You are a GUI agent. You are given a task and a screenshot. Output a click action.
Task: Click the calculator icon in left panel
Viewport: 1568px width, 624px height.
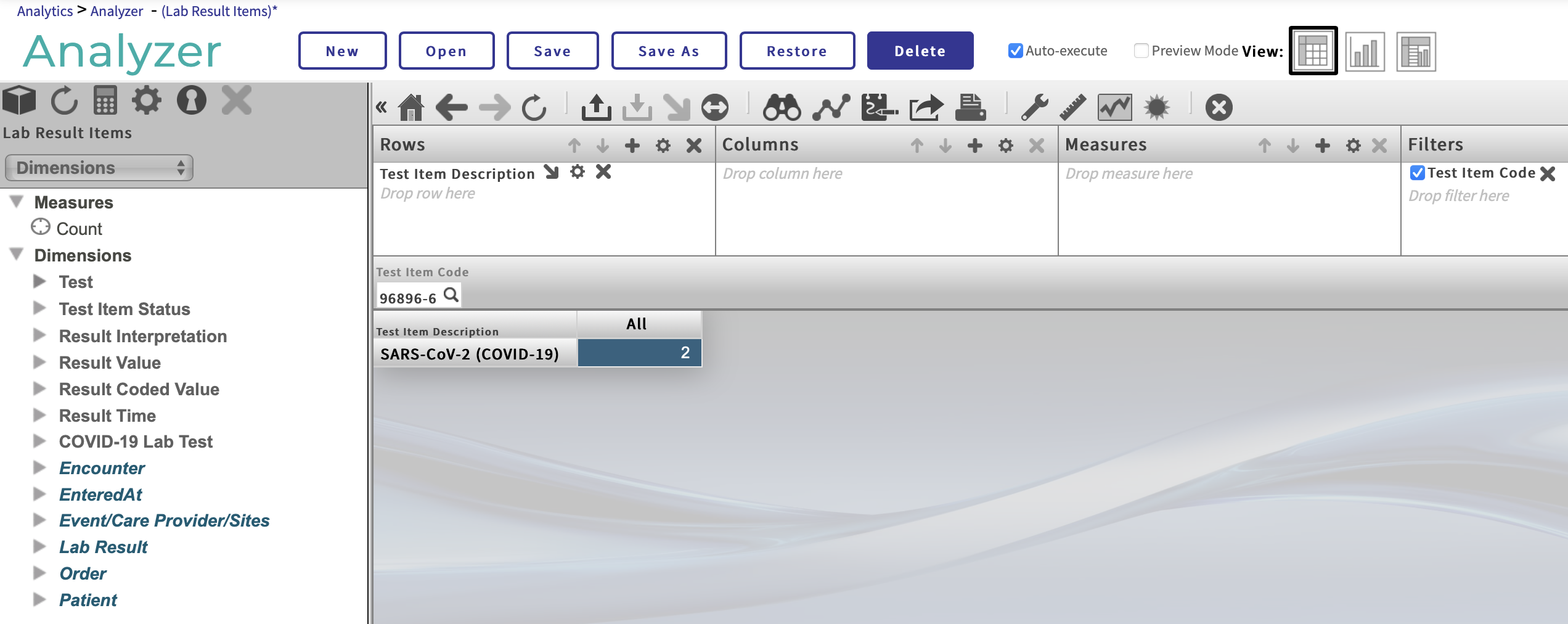pos(105,101)
